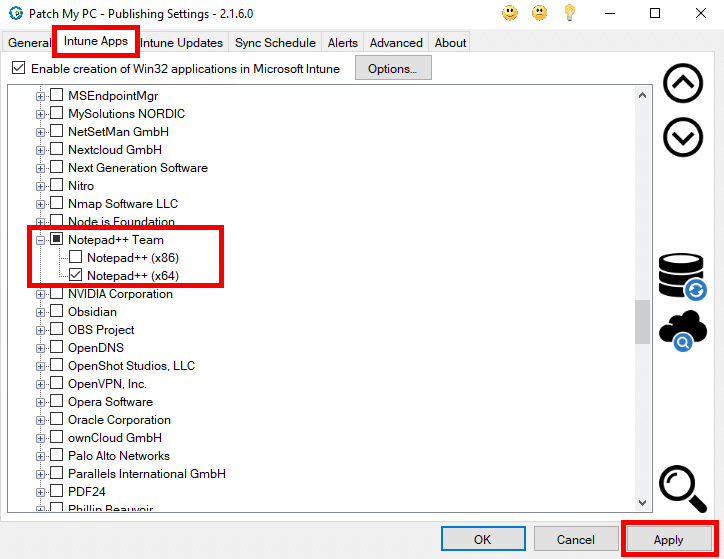Click the happy smiley face icon
Screen dimensions: 724x559
pyautogui.click(x=510, y=13)
